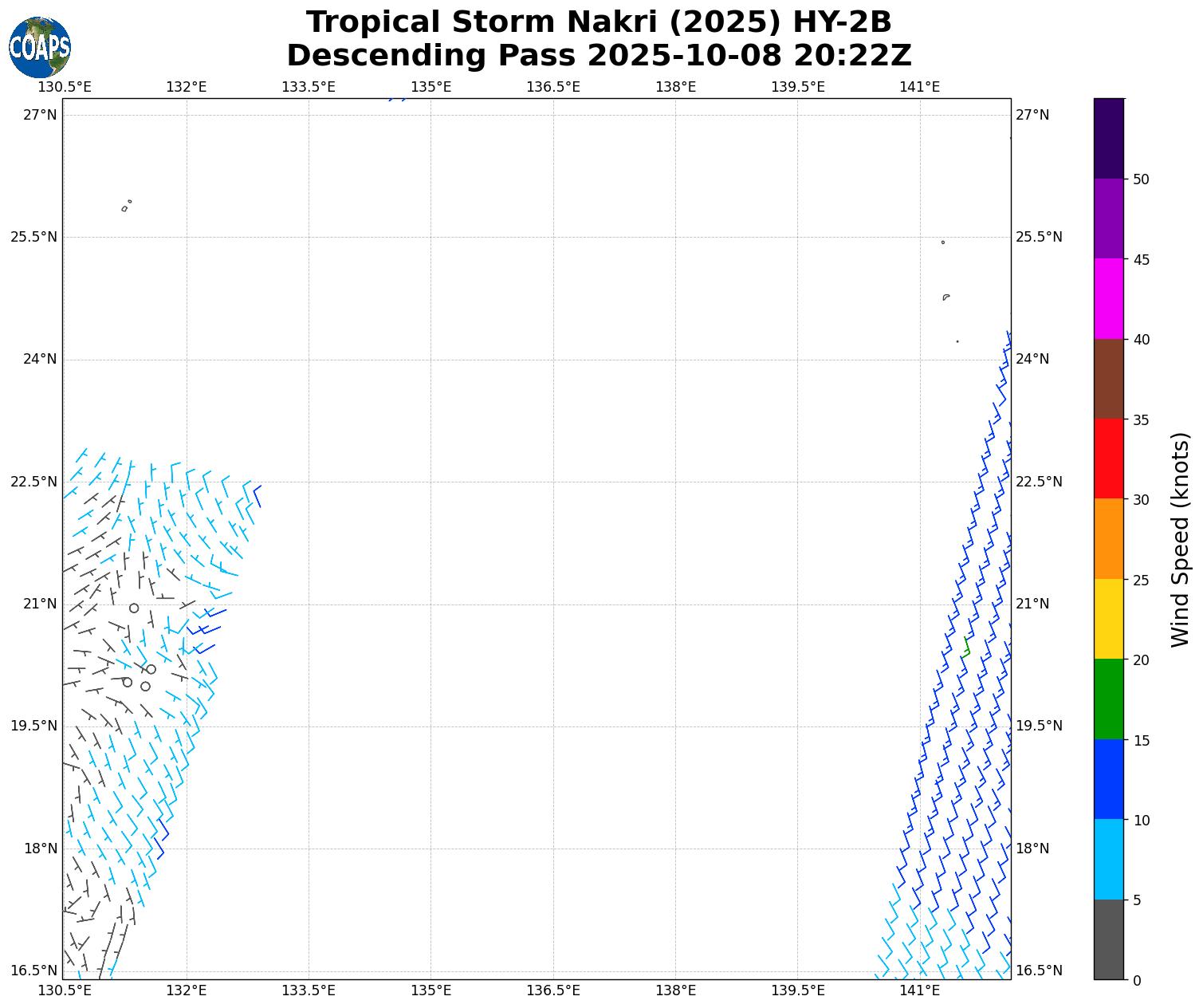Select the red 30-35 knots colorbar segment
Screen dimensions: 1203x1008
(x=1108, y=459)
